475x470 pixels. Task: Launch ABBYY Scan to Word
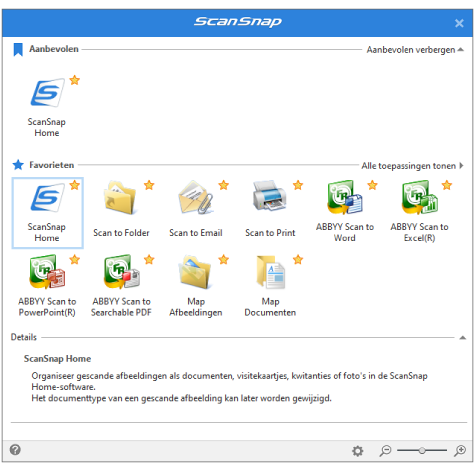pyautogui.click(x=345, y=212)
